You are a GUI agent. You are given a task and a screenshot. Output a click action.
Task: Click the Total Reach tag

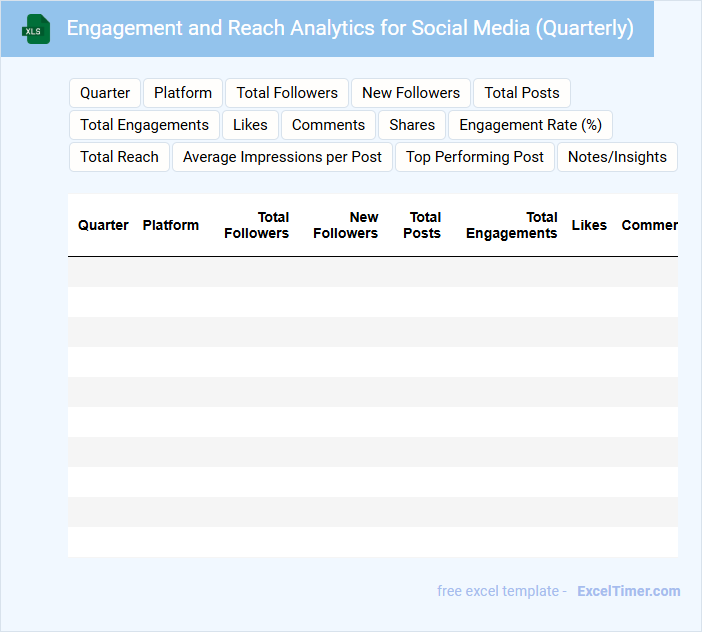[119, 157]
